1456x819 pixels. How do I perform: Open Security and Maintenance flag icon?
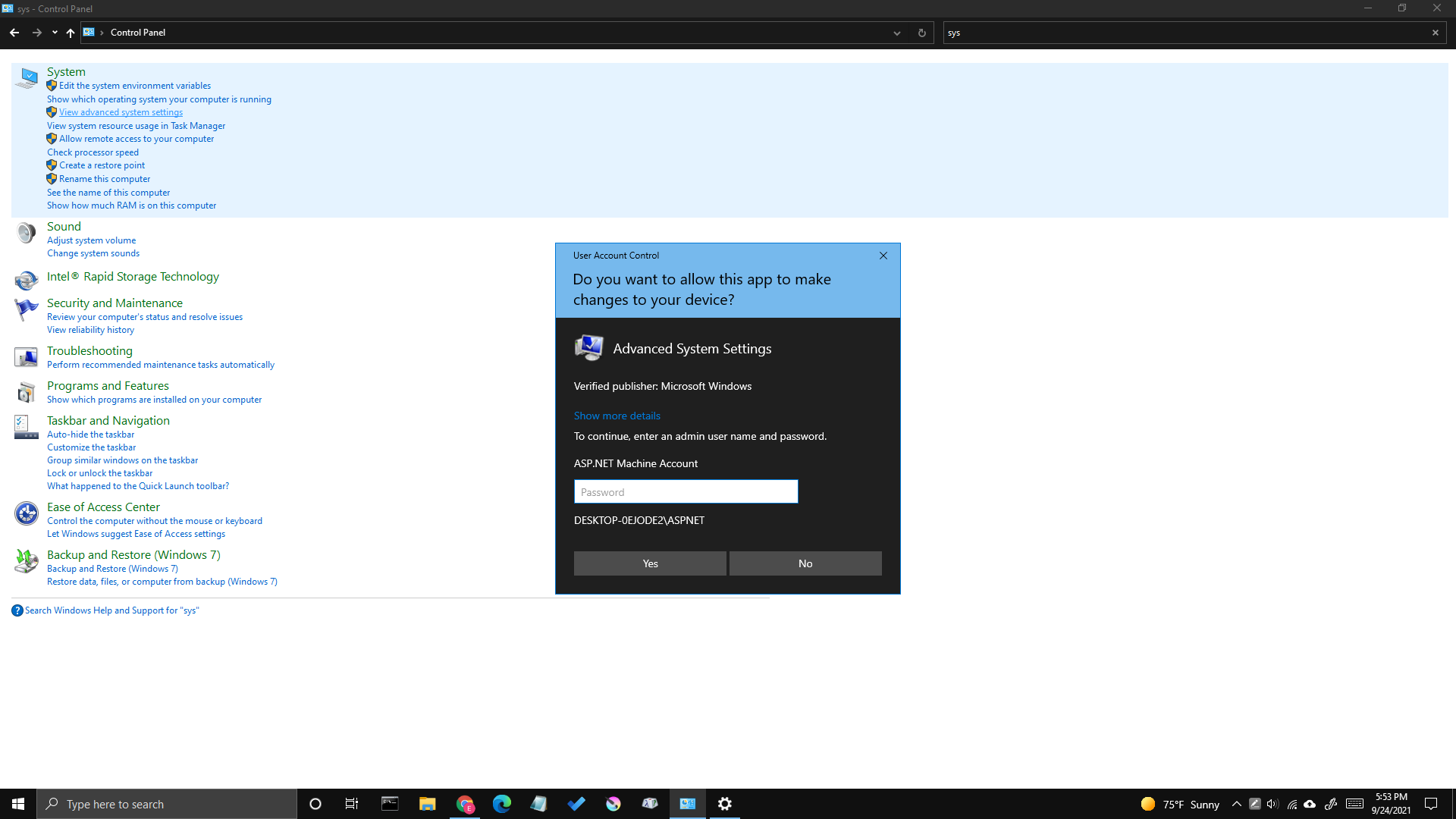pos(27,309)
